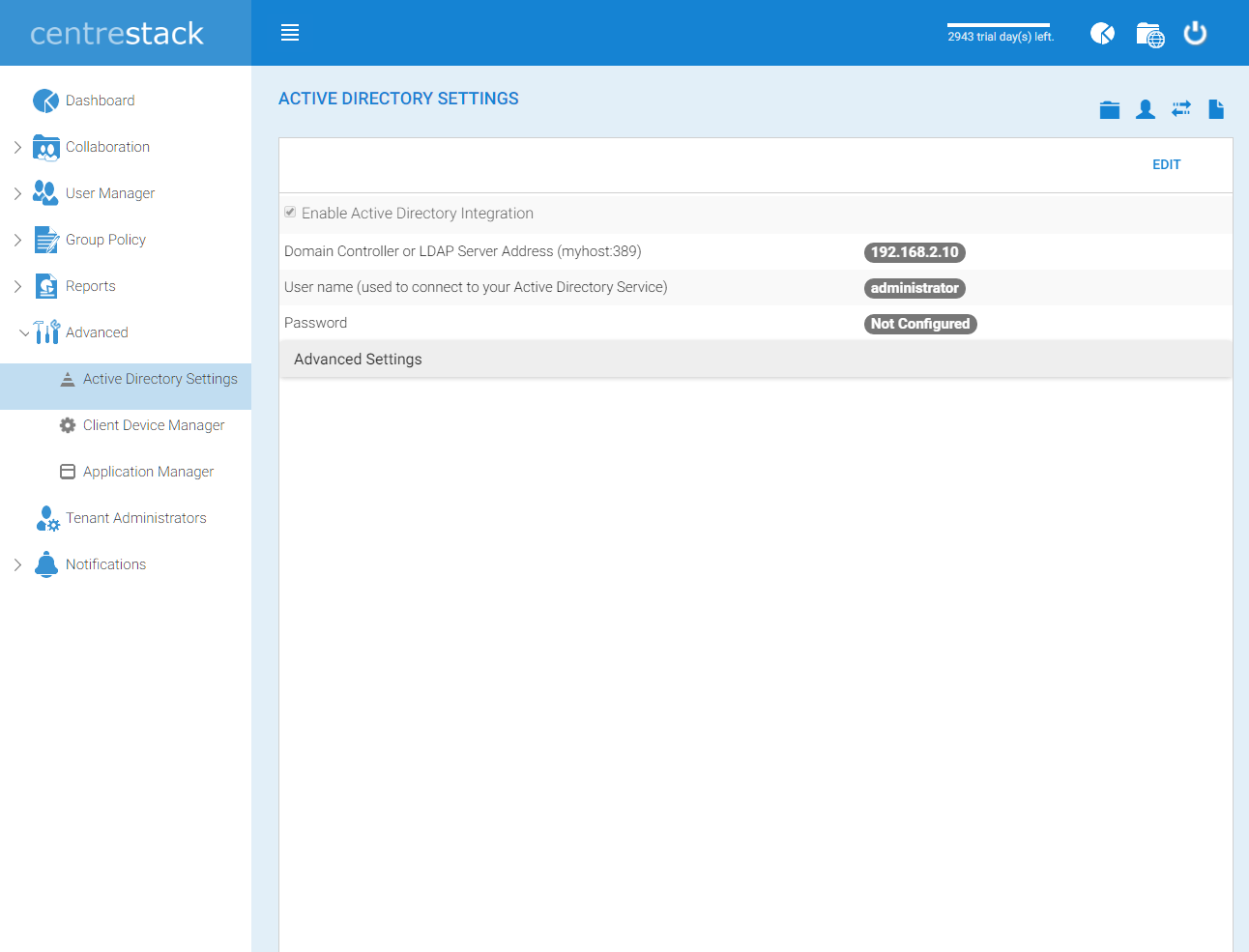Open Client Device Manager menu item
This screenshot has height=952, width=1249.
click(154, 425)
